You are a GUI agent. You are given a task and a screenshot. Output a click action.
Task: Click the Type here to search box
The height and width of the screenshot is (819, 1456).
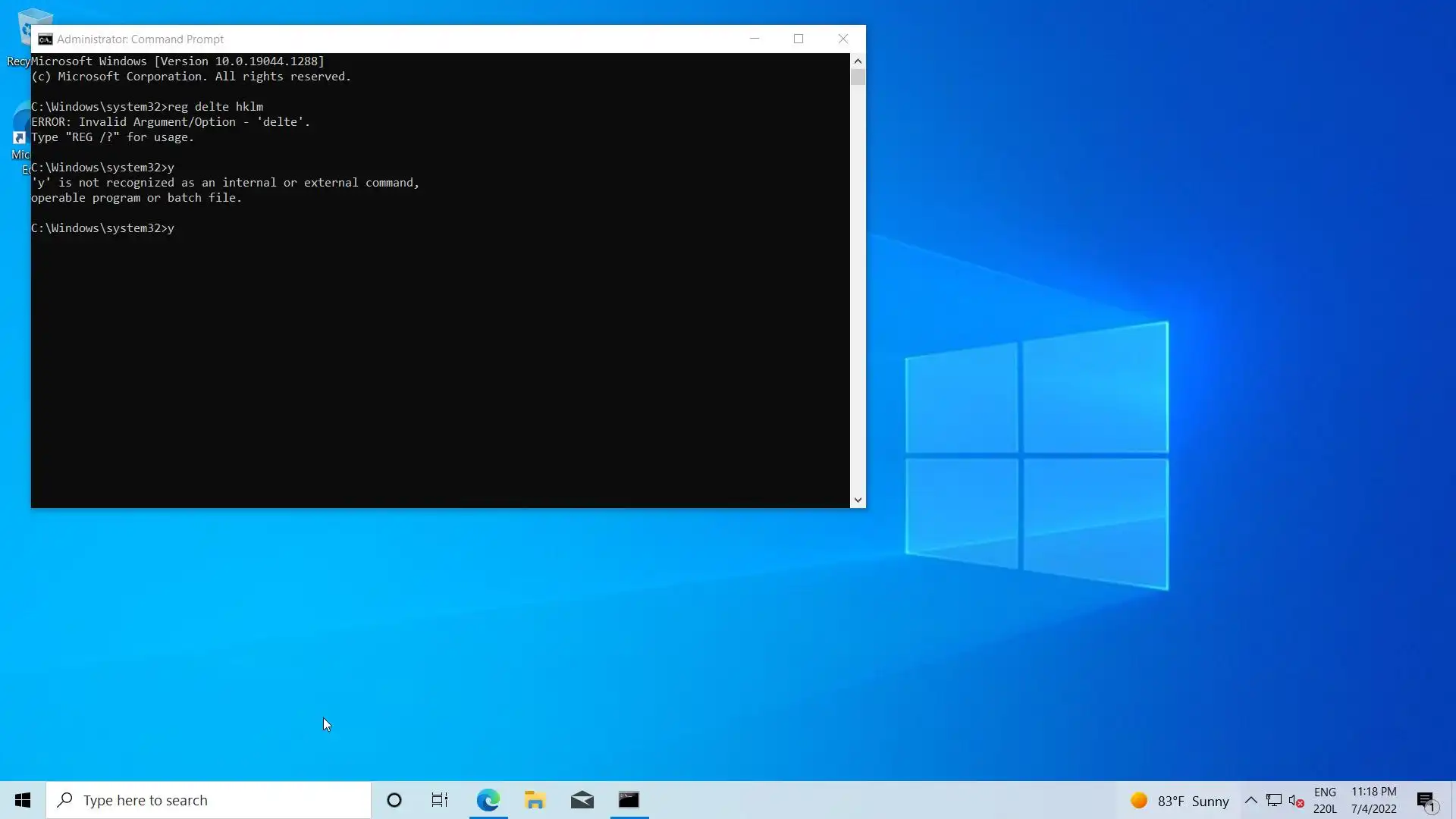[209, 800]
